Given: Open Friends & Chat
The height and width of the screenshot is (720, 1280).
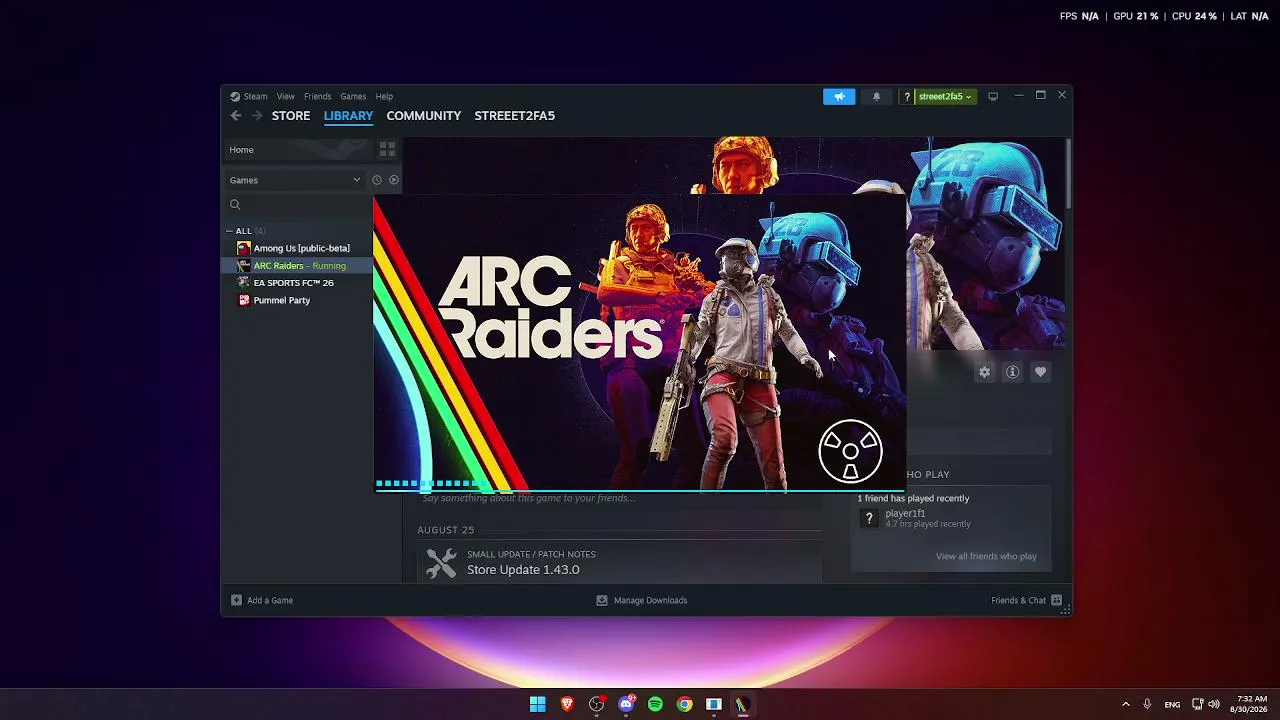Looking at the screenshot, I should pyautogui.click(x=1027, y=600).
